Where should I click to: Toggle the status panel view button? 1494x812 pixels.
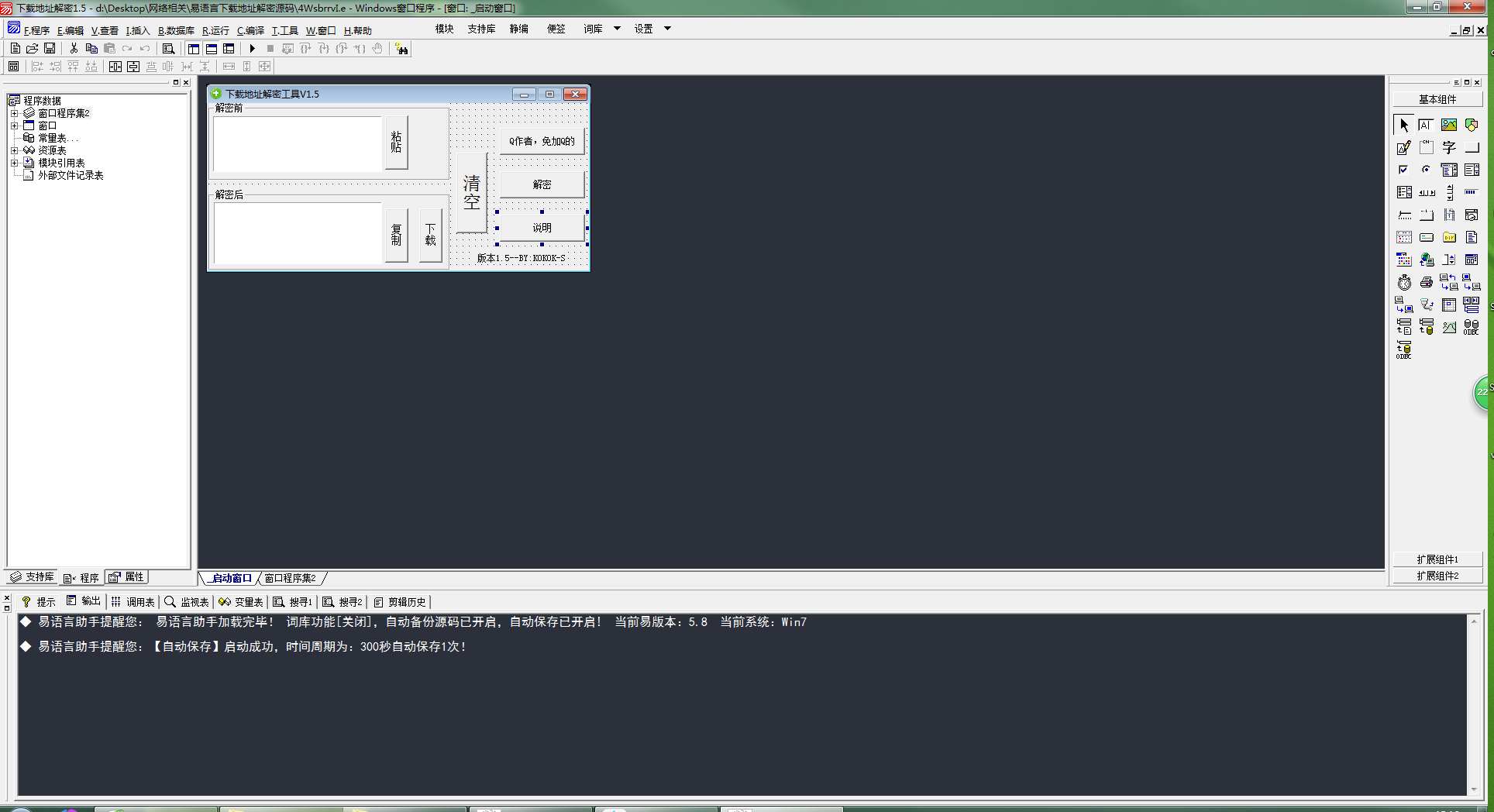point(212,48)
